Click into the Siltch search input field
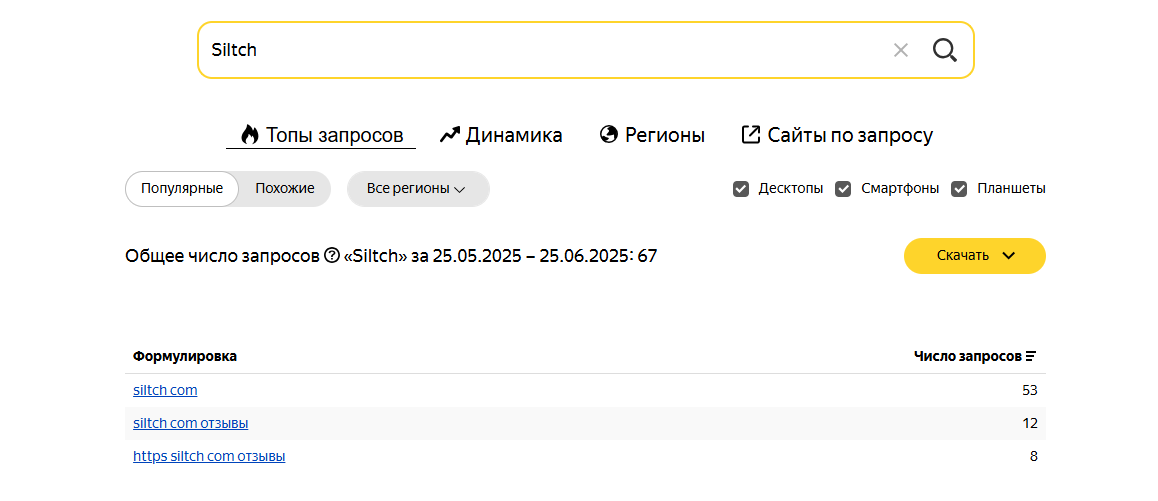Image resolution: width=1158 pixels, height=501 pixels. (543, 50)
